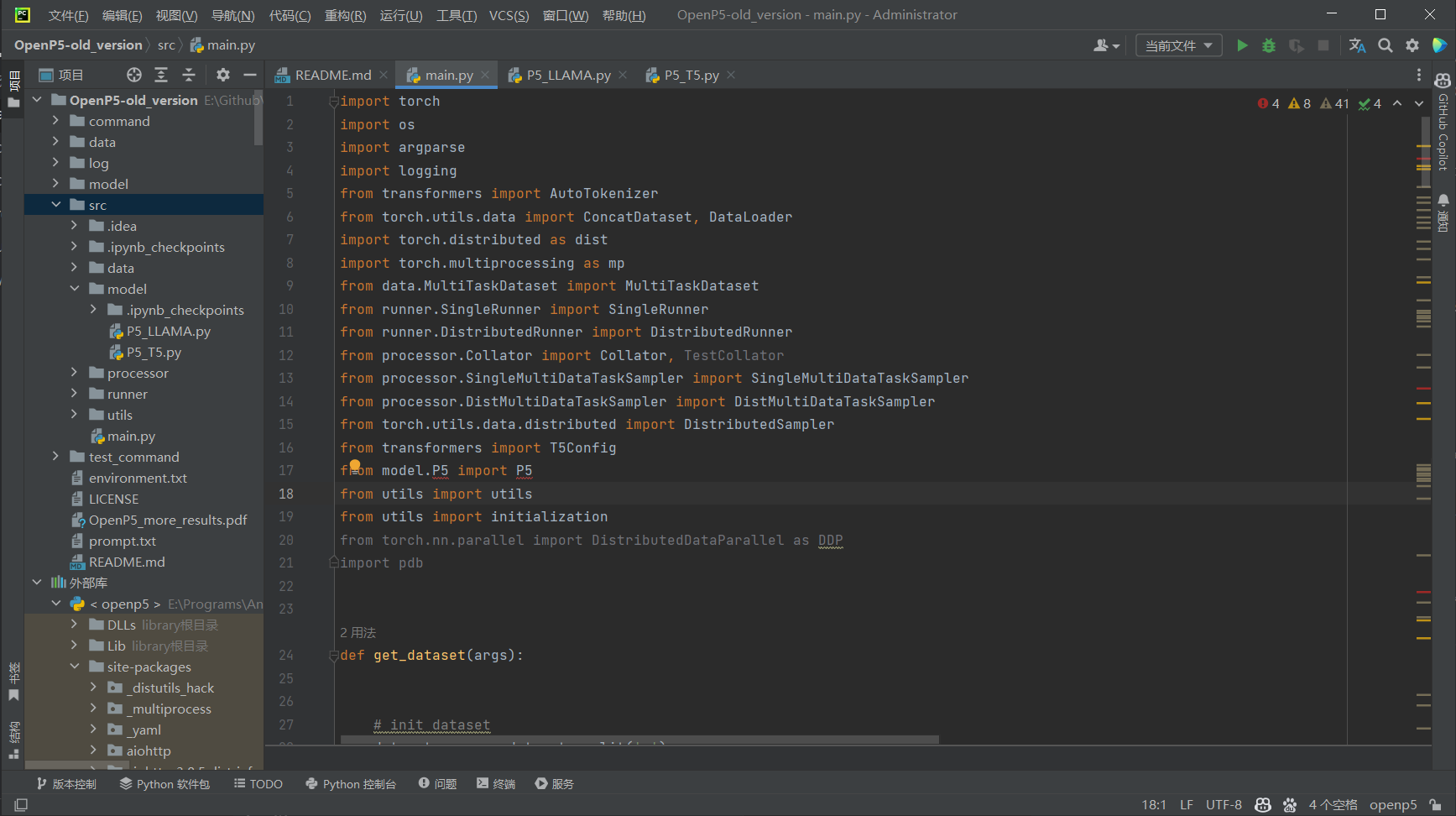Click the editor horizontal scrollbar
This screenshot has height=816, width=1456.
coord(639,740)
